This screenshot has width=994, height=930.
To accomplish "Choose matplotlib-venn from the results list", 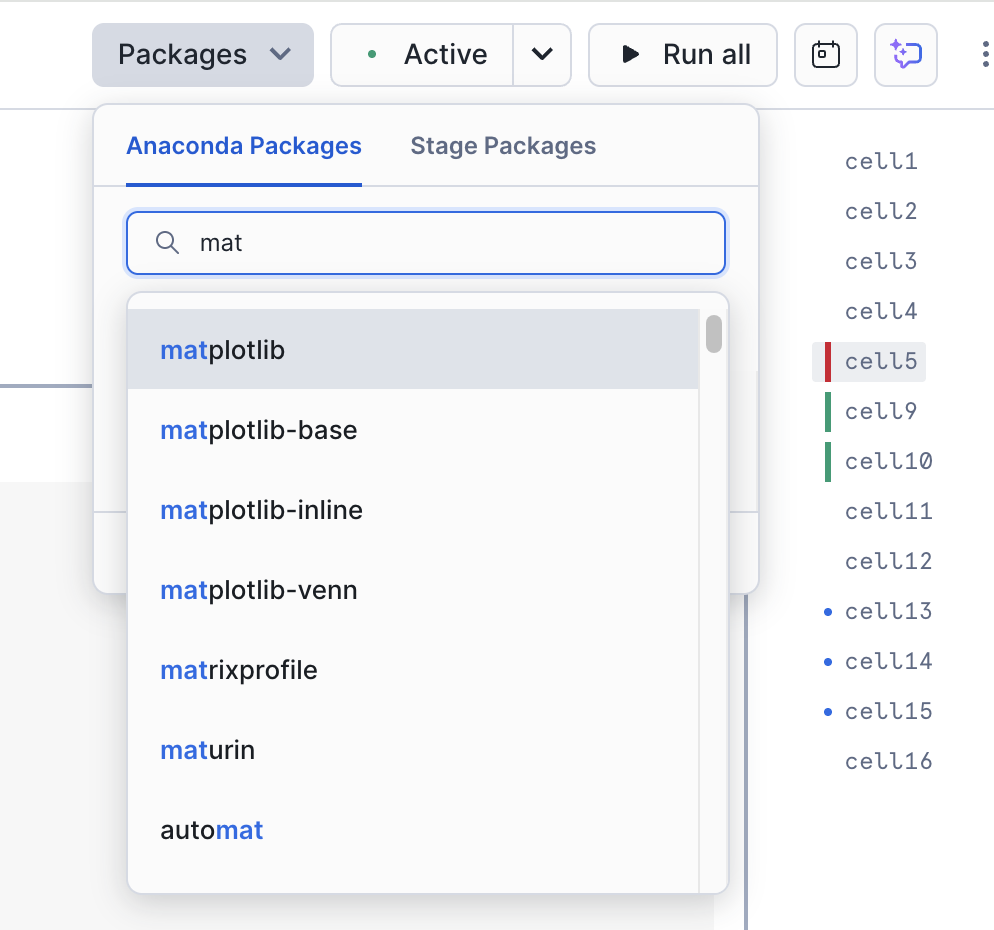I will [x=258, y=590].
